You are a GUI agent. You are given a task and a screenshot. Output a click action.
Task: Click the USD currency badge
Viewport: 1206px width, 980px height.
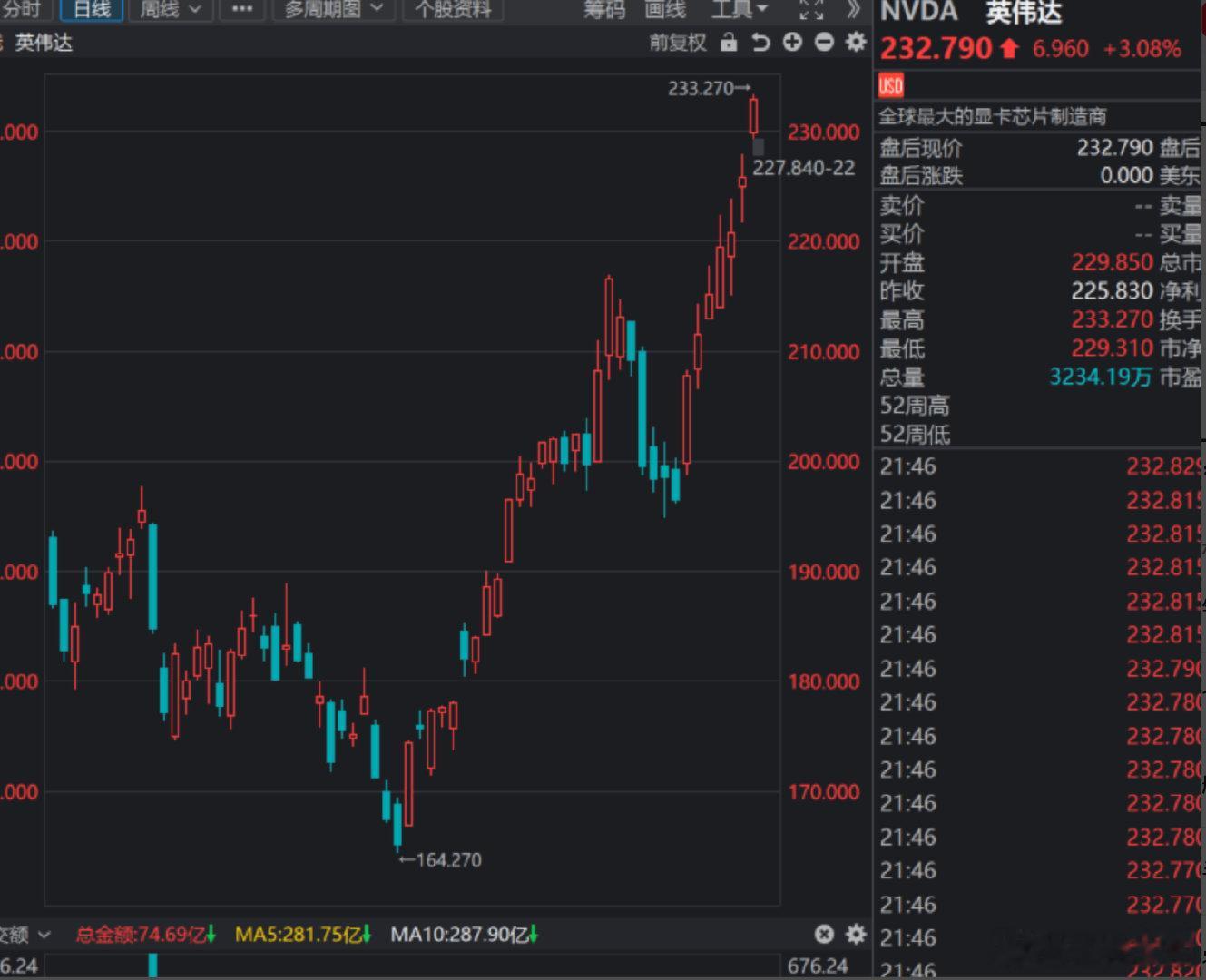(x=891, y=85)
